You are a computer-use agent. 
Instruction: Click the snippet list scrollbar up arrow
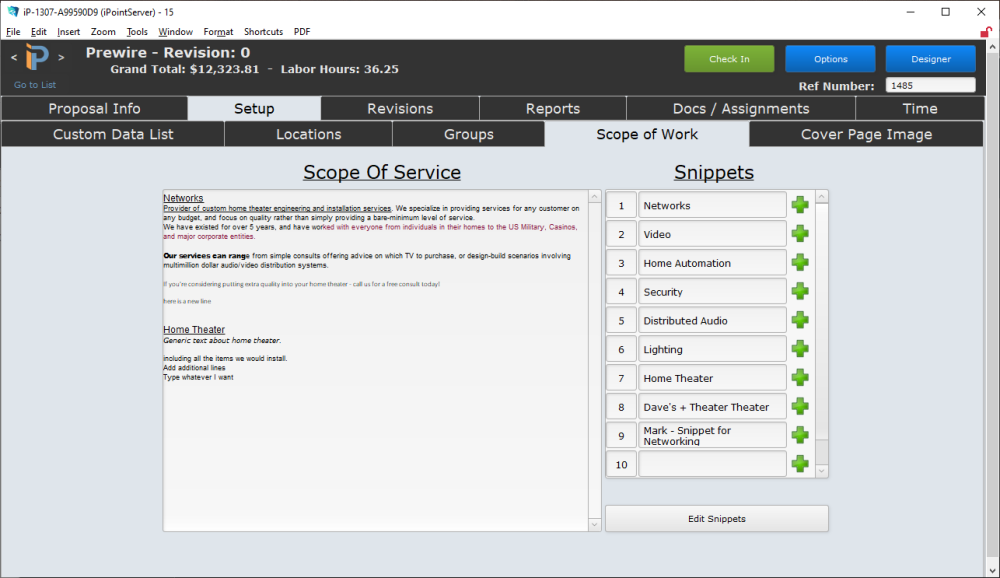coord(821,195)
